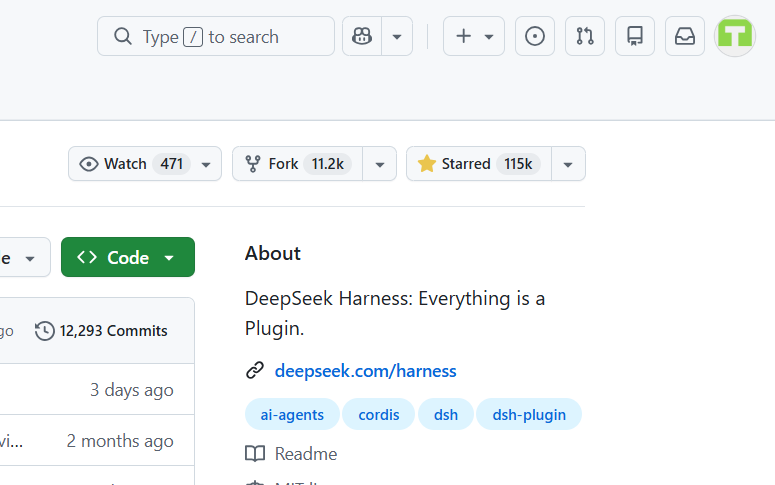This screenshot has height=485, width=775.
Task: Click the Fork button
Action: pyautogui.click(x=298, y=164)
